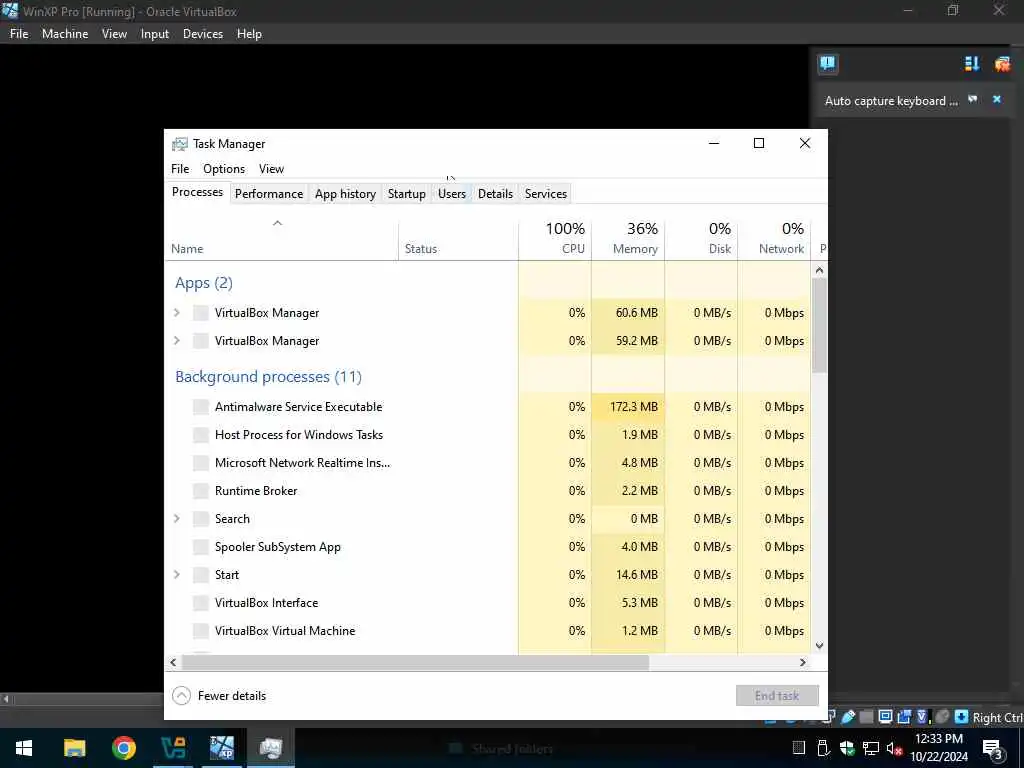
Task: Switch to the Users tab
Action: pos(452,194)
